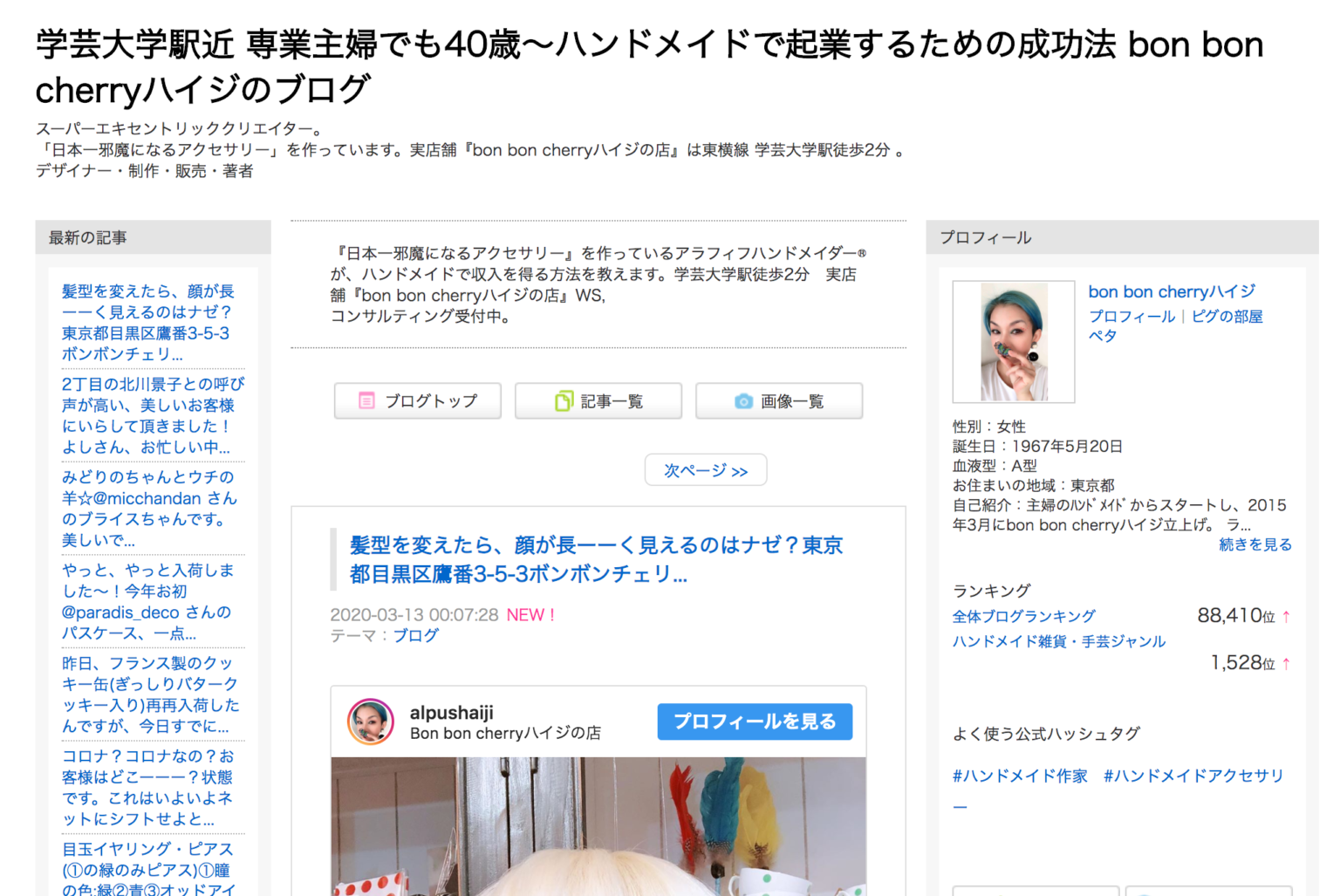This screenshot has height=896, width=1340.
Task: Click the alpushaiji Instagram avatar
Action: click(x=372, y=722)
